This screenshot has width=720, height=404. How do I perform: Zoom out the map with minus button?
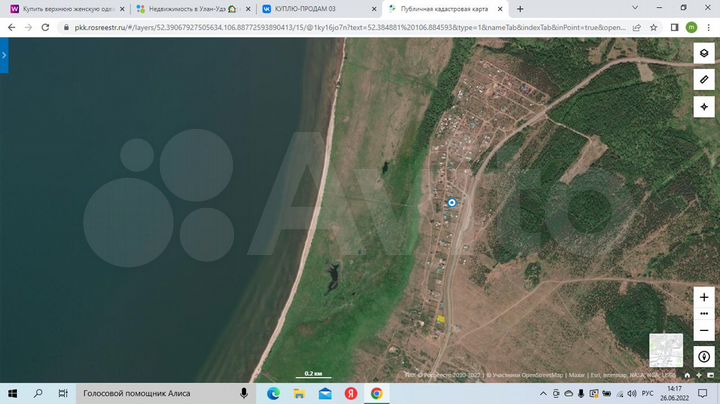coord(704,330)
